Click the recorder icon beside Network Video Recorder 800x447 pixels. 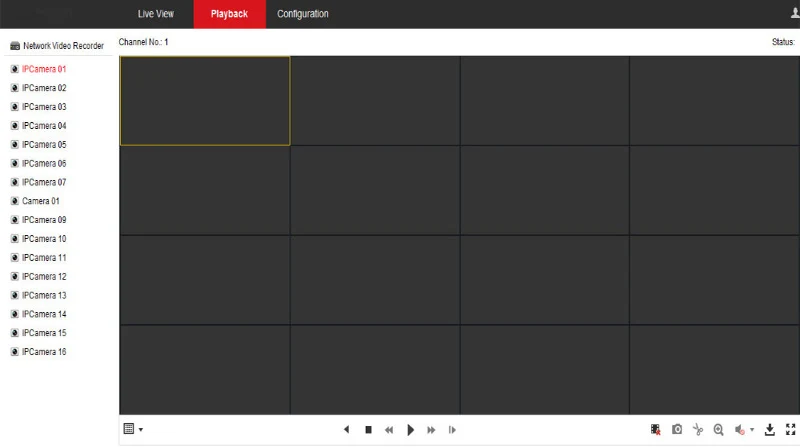pyautogui.click(x=15, y=46)
